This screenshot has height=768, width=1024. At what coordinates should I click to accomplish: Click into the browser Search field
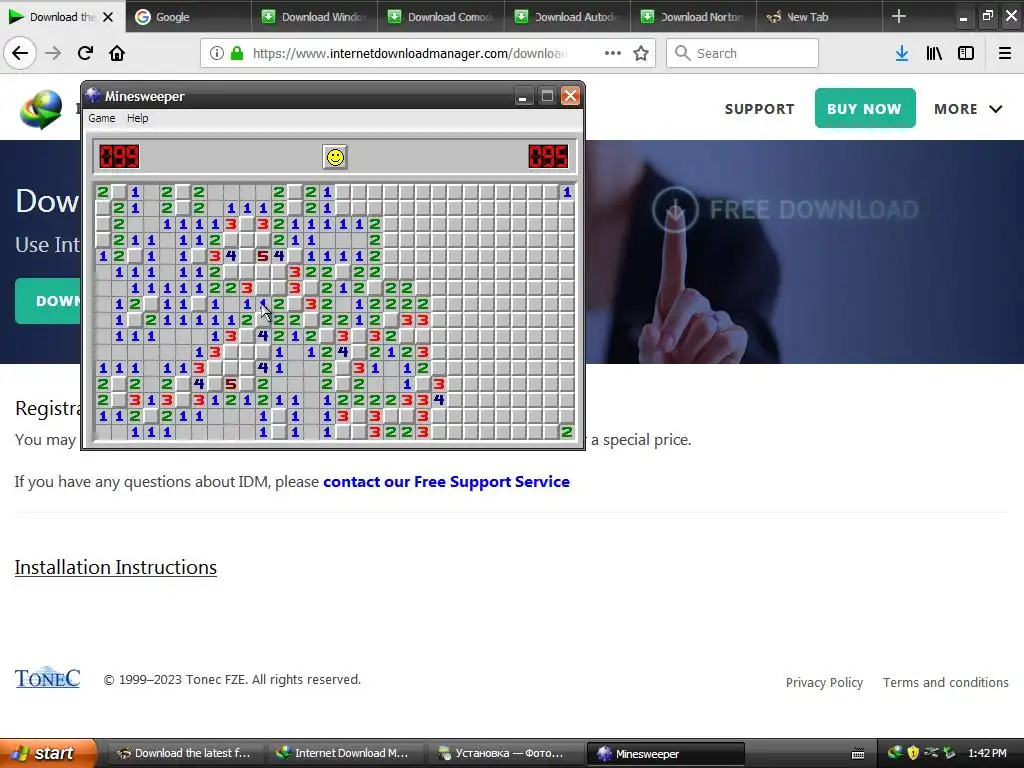tap(743, 54)
